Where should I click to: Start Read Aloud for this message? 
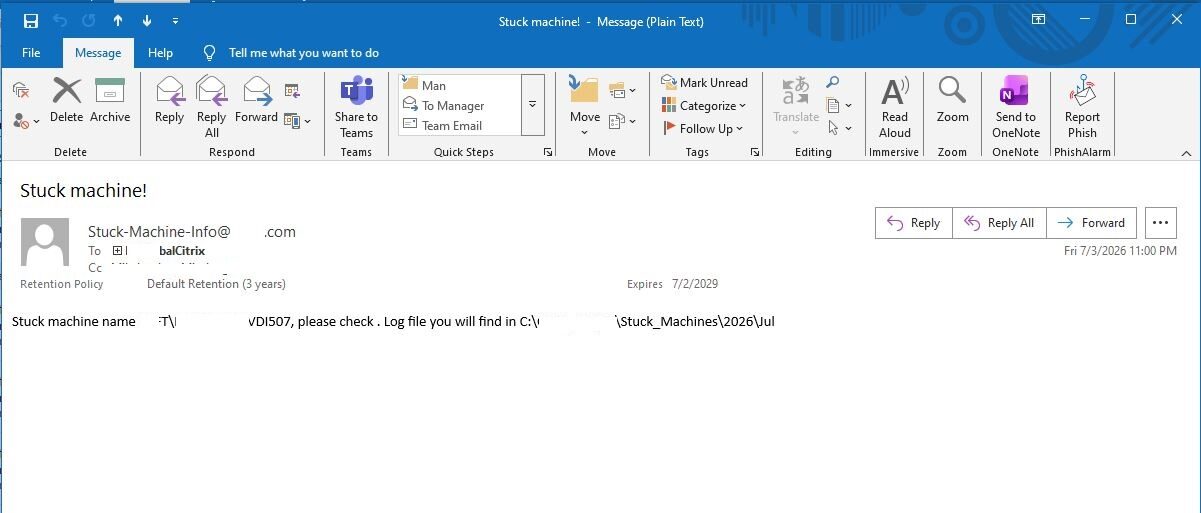[x=895, y=107]
